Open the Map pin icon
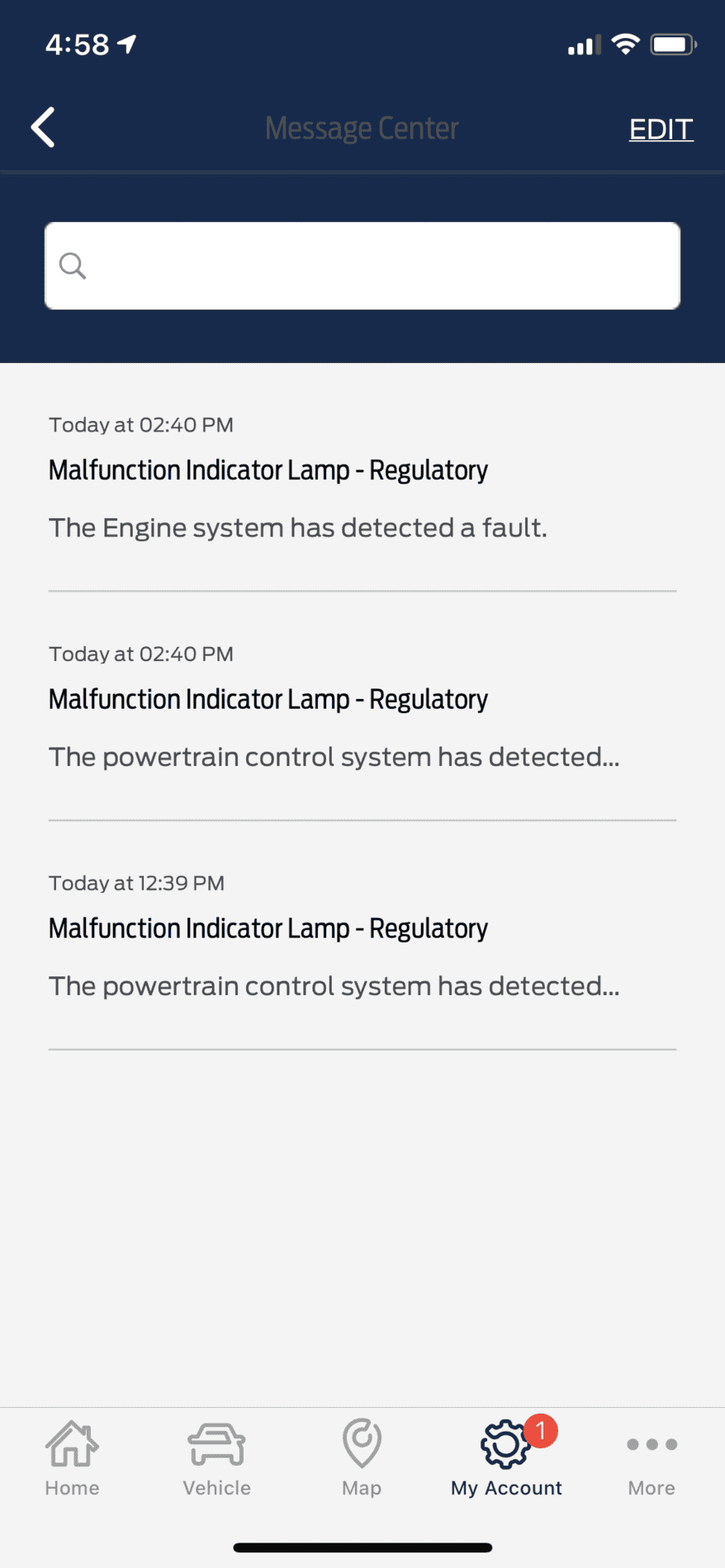 coord(362,1444)
